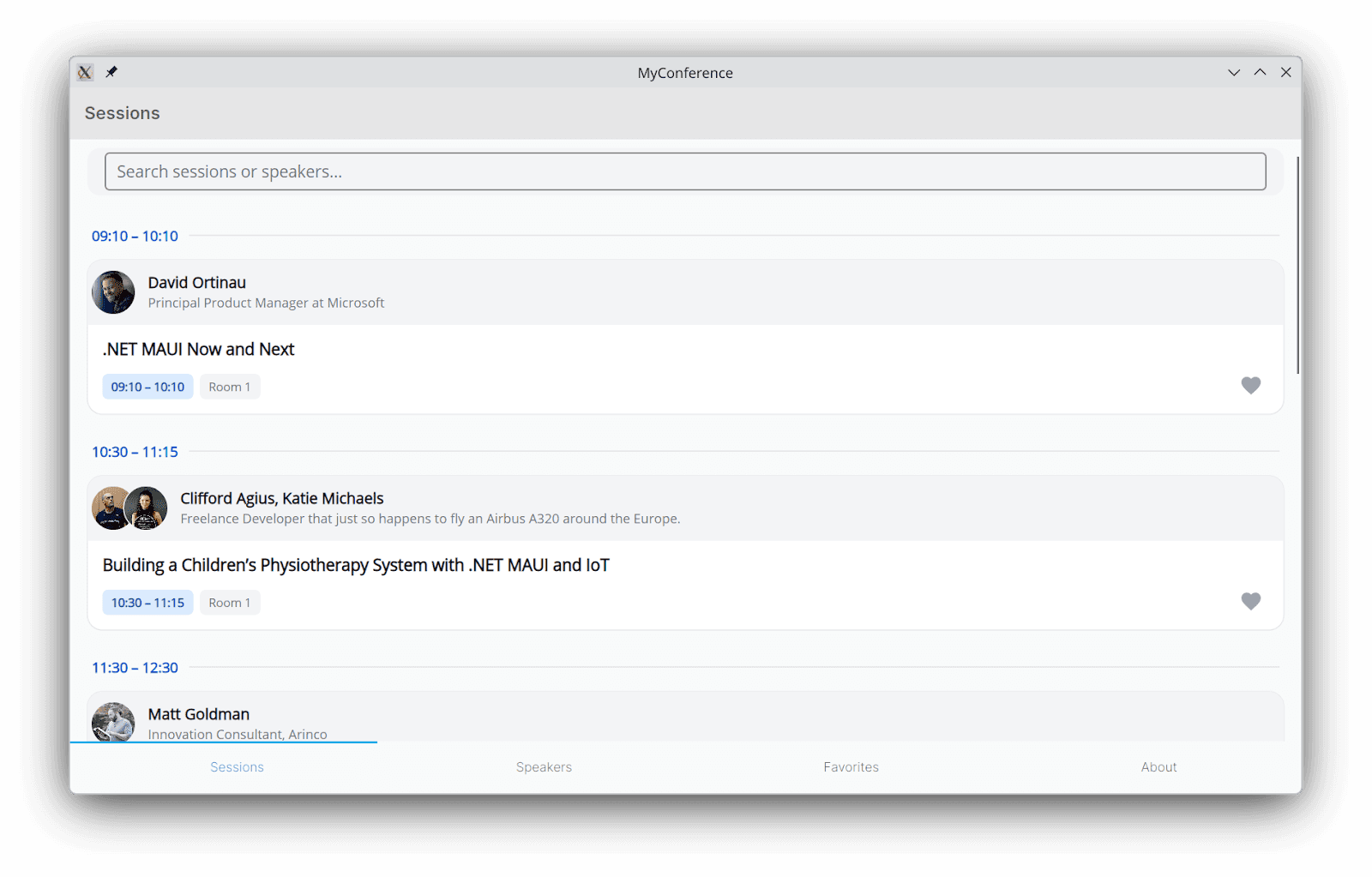Click Principal Product Manager at Microsoft subtitle

point(266,303)
